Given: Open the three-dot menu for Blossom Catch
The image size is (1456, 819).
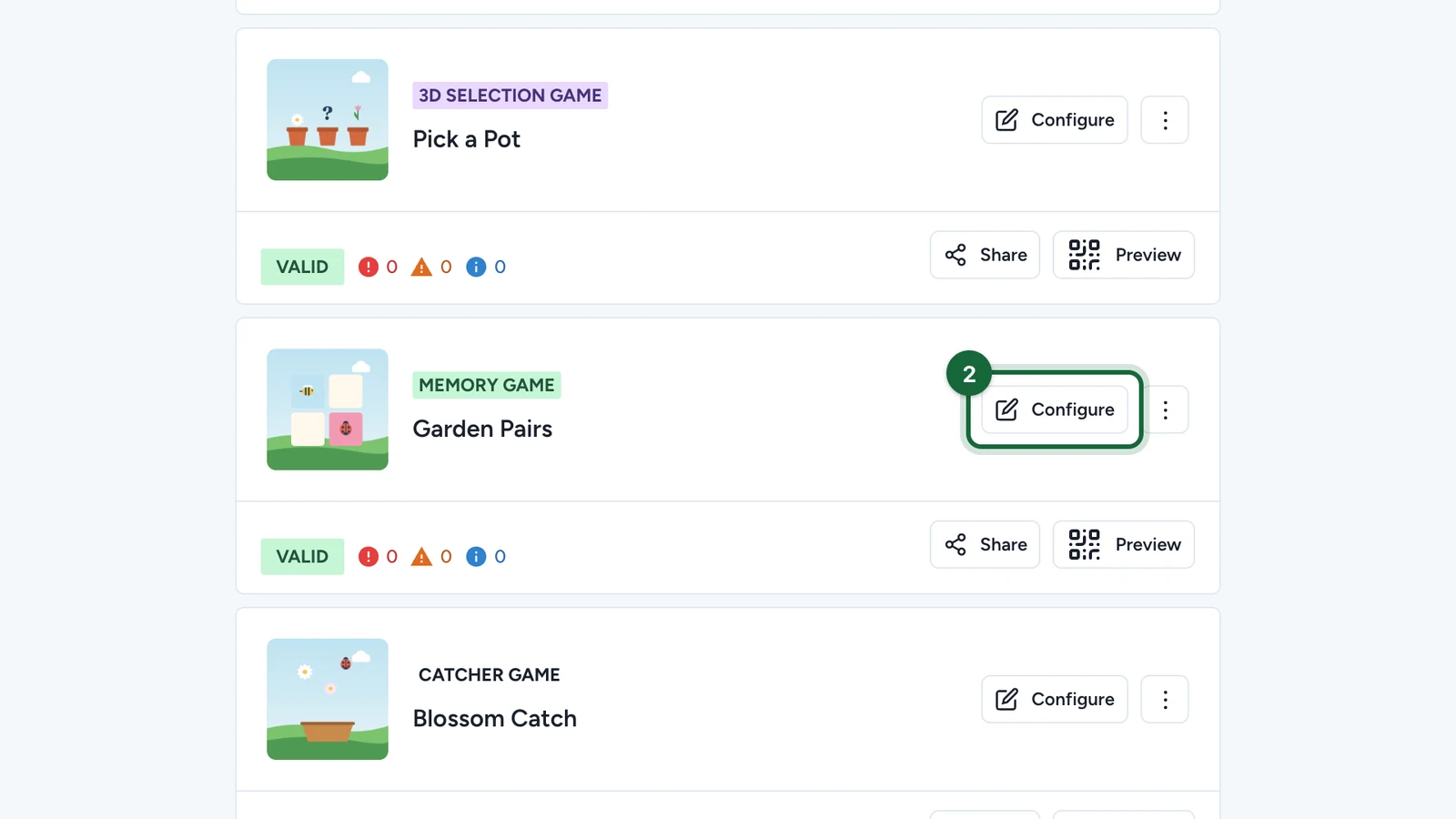Looking at the screenshot, I should 1165,699.
